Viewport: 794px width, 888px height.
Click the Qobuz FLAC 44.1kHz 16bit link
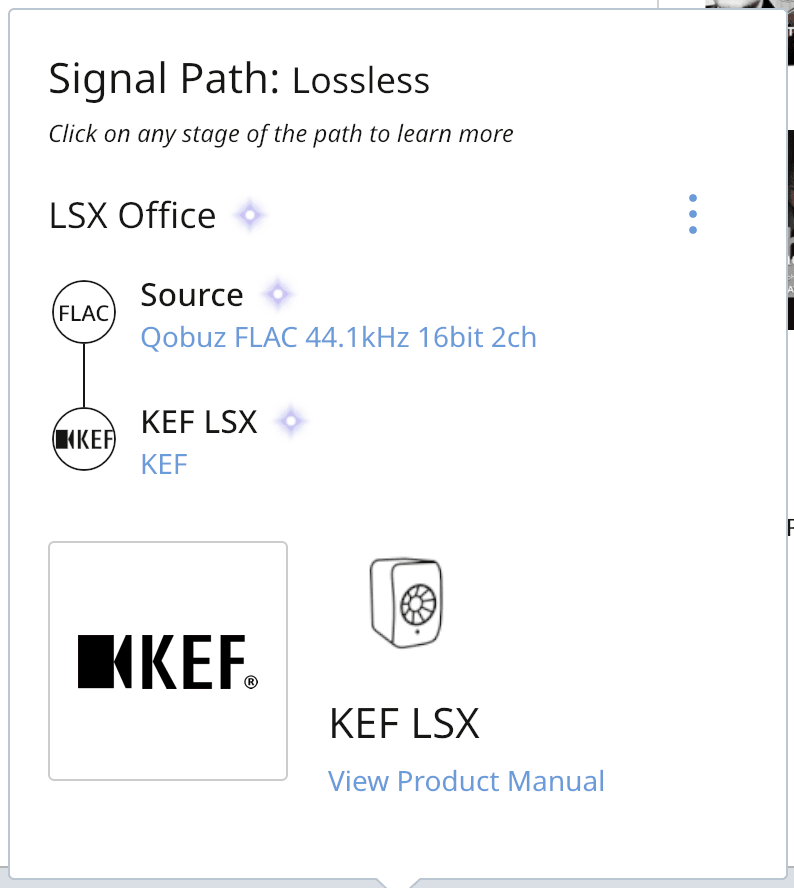pyautogui.click(x=338, y=338)
